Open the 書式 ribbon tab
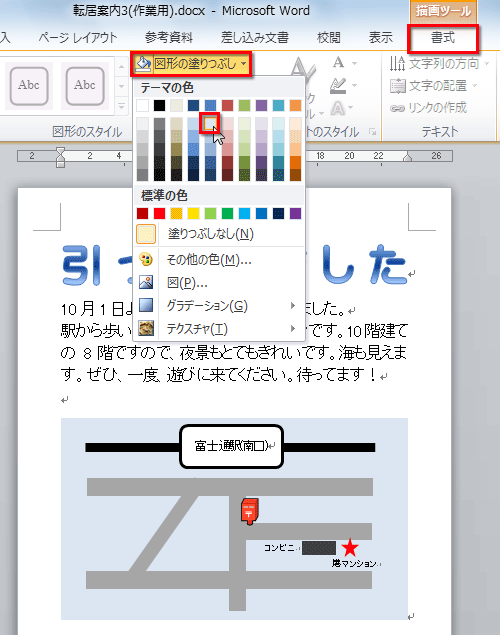The width and height of the screenshot is (500, 635). [443, 38]
